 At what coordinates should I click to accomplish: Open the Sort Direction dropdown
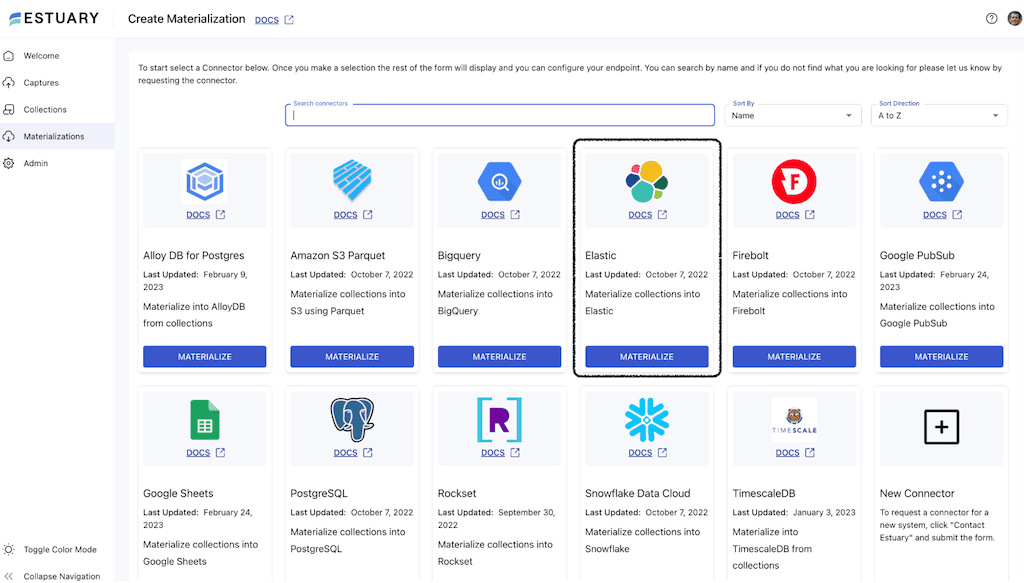(x=938, y=114)
